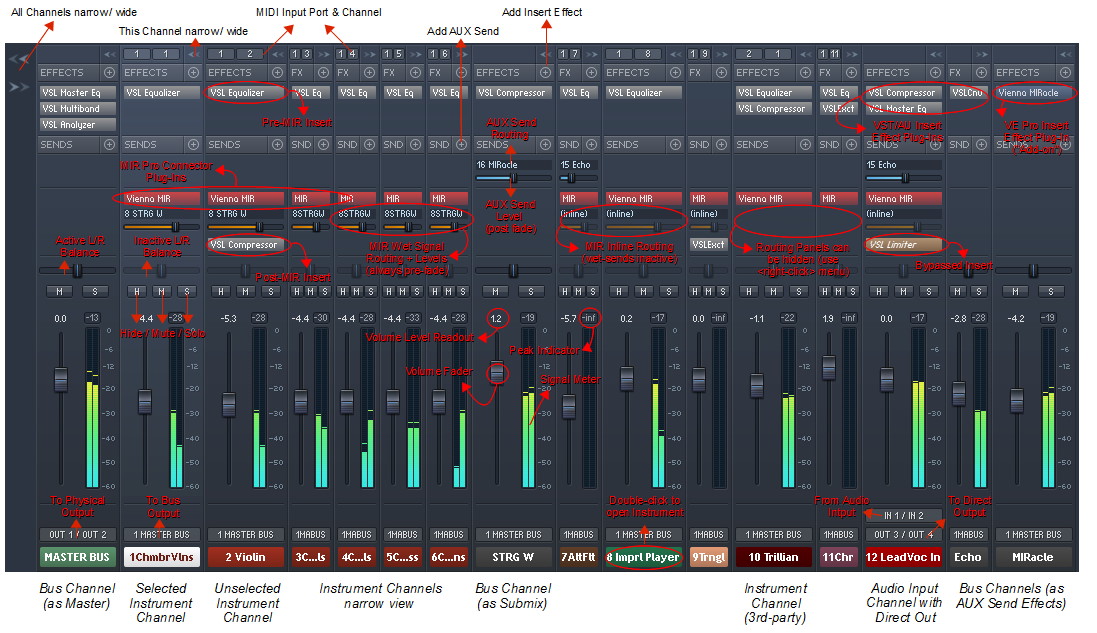Hide the 10 Trillian channel with H button

(749, 291)
